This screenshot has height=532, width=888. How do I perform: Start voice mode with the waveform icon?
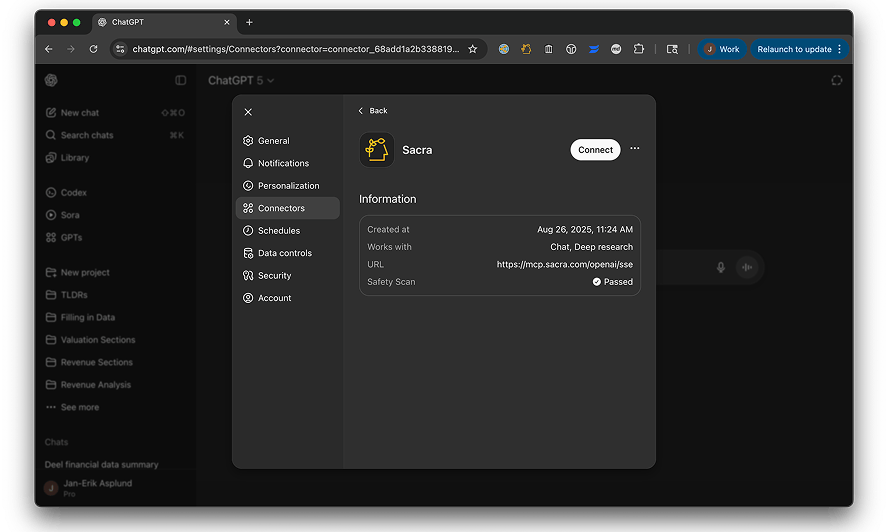747,267
